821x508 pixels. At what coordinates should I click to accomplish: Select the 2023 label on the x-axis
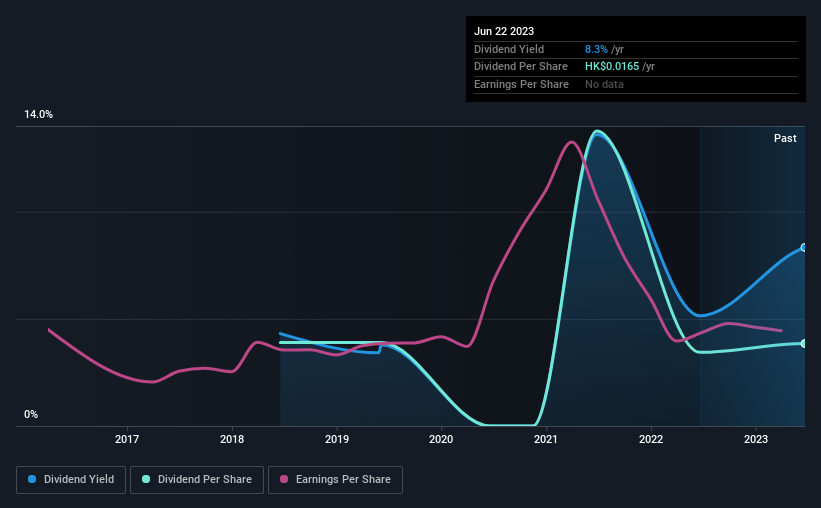pos(756,439)
